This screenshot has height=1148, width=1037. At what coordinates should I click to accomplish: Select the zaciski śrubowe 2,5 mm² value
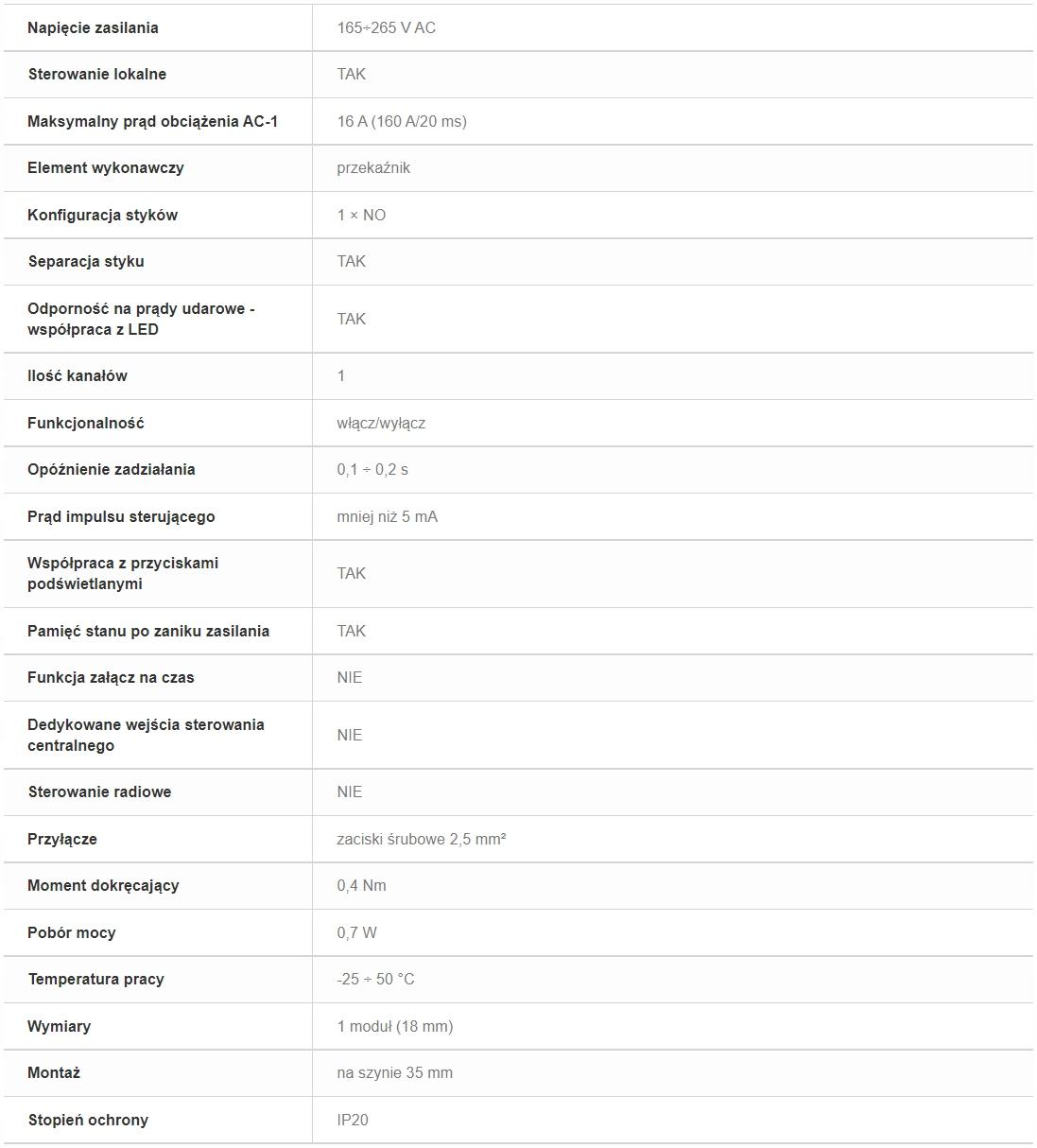click(x=422, y=839)
